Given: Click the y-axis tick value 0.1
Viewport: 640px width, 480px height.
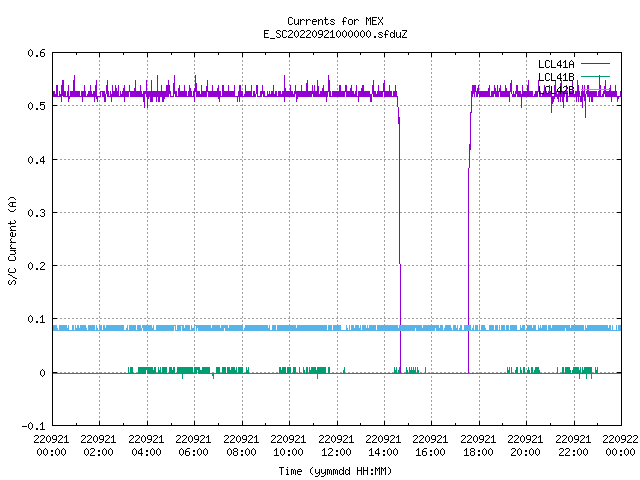Looking at the screenshot, I should click(36, 319).
